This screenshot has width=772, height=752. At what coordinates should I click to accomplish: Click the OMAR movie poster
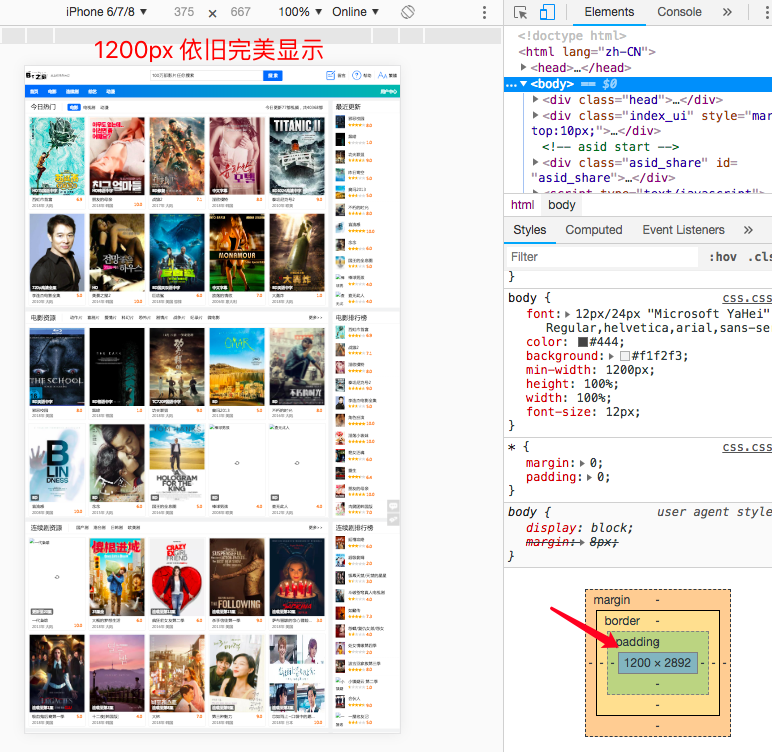click(x=237, y=367)
